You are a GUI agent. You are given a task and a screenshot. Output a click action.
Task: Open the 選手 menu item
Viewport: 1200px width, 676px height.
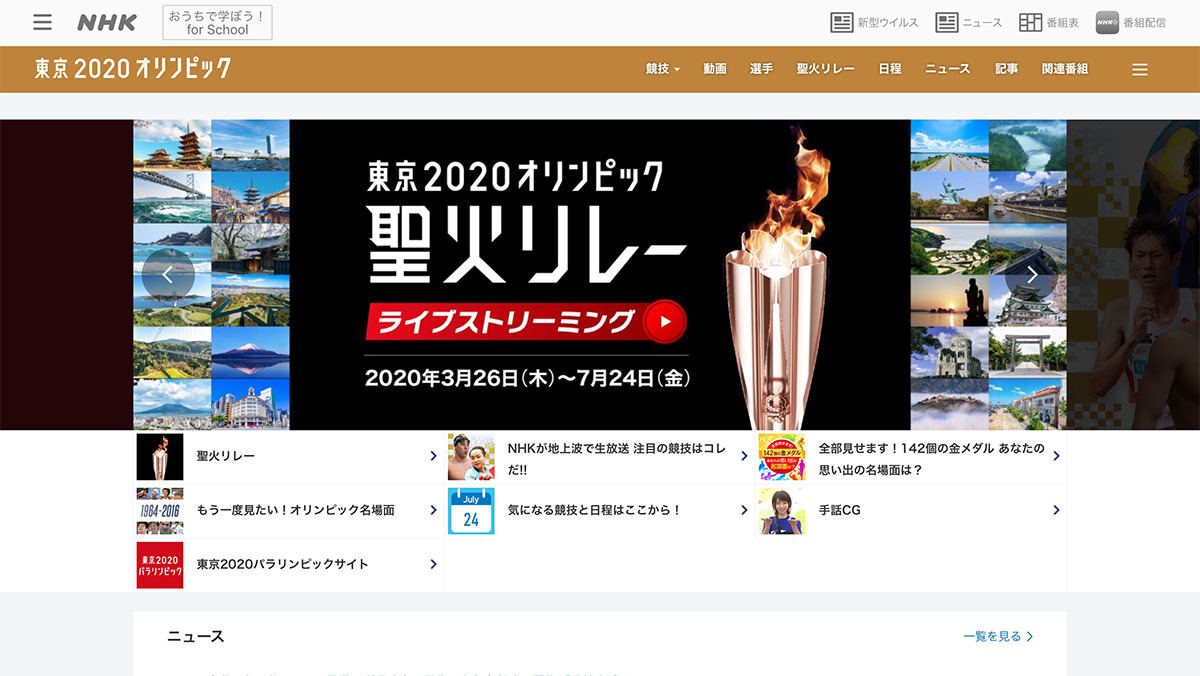tap(761, 69)
